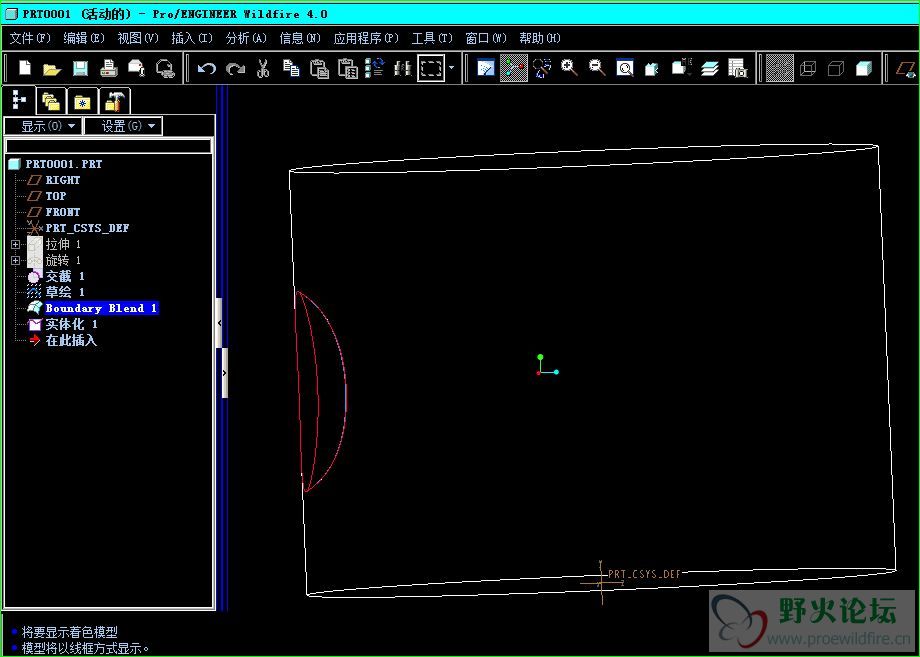Copy the selected feature
This screenshot has width=920, height=657.
click(x=291, y=68)
